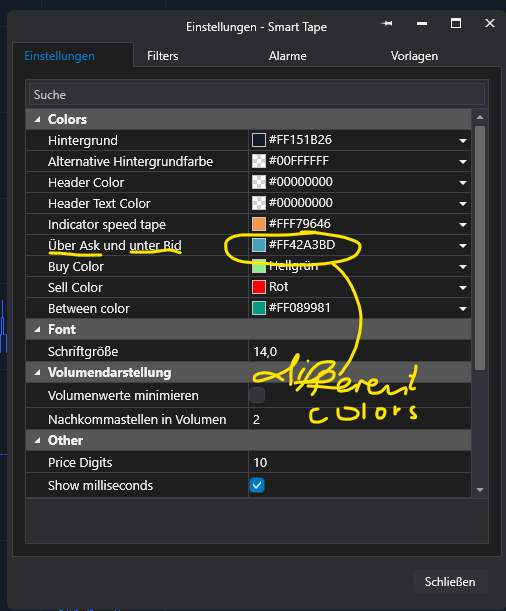The height and width of the screenshot is (611, 506).
Task: Uncheck Show milliseconds checkbox
Action: [x=257, y=485]
